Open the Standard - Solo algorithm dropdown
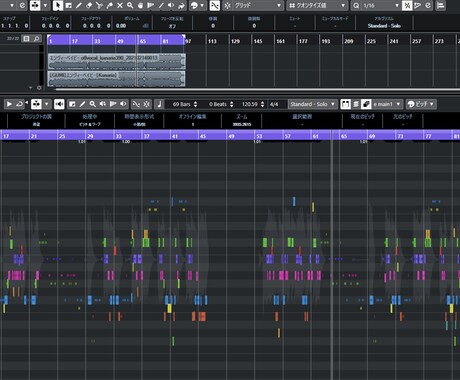460x380 pixels. (x=312, y=104)
